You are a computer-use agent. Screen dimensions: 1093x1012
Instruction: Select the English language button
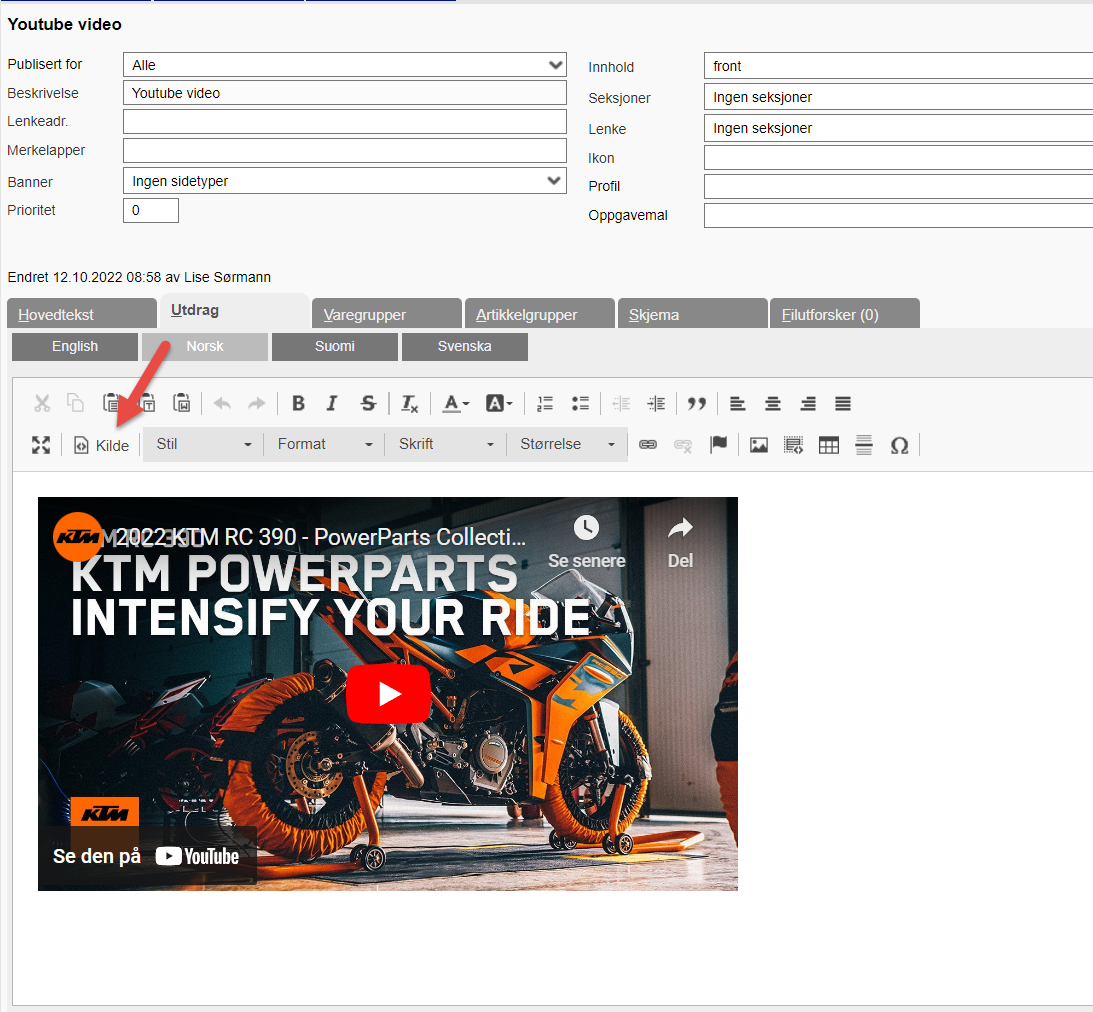coord(75,346)
